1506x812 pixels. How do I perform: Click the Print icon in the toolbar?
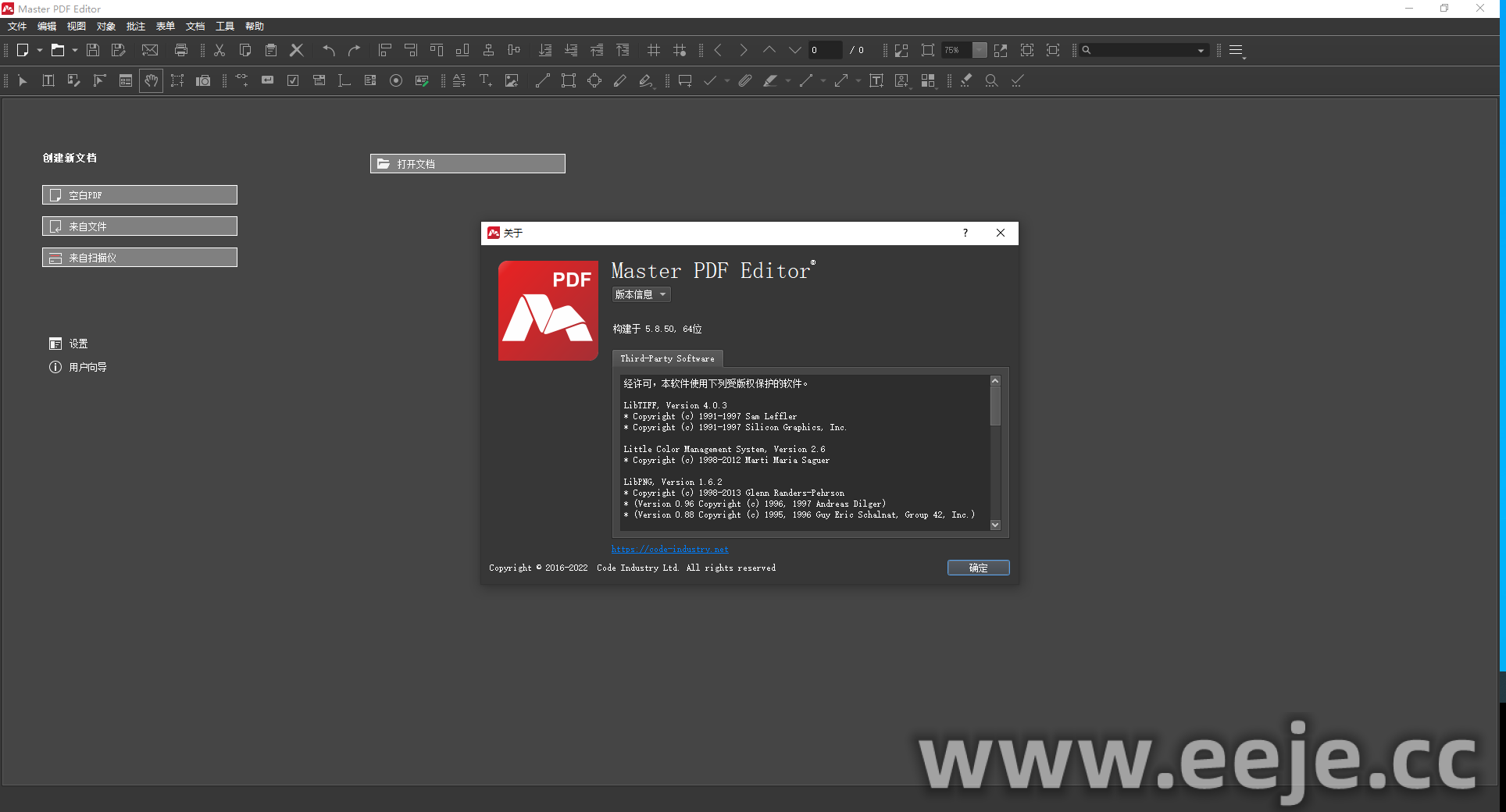tap(181, 51)
